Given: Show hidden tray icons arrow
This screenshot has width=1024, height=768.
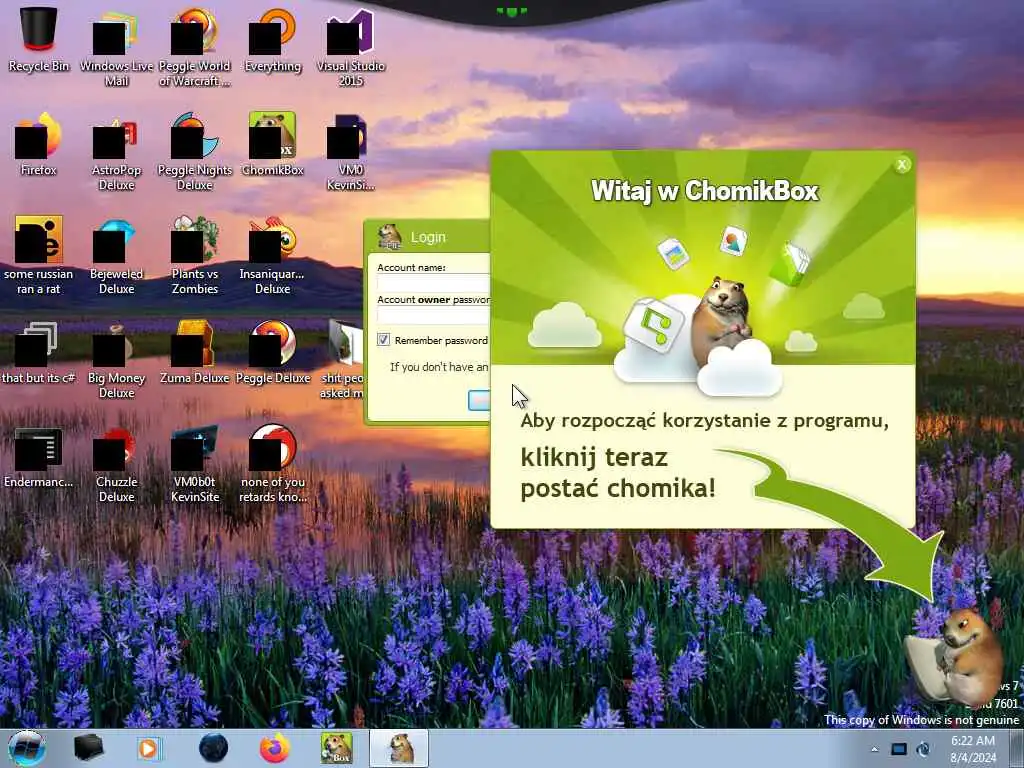Looking at the screenshot, I should coord(875,749).
